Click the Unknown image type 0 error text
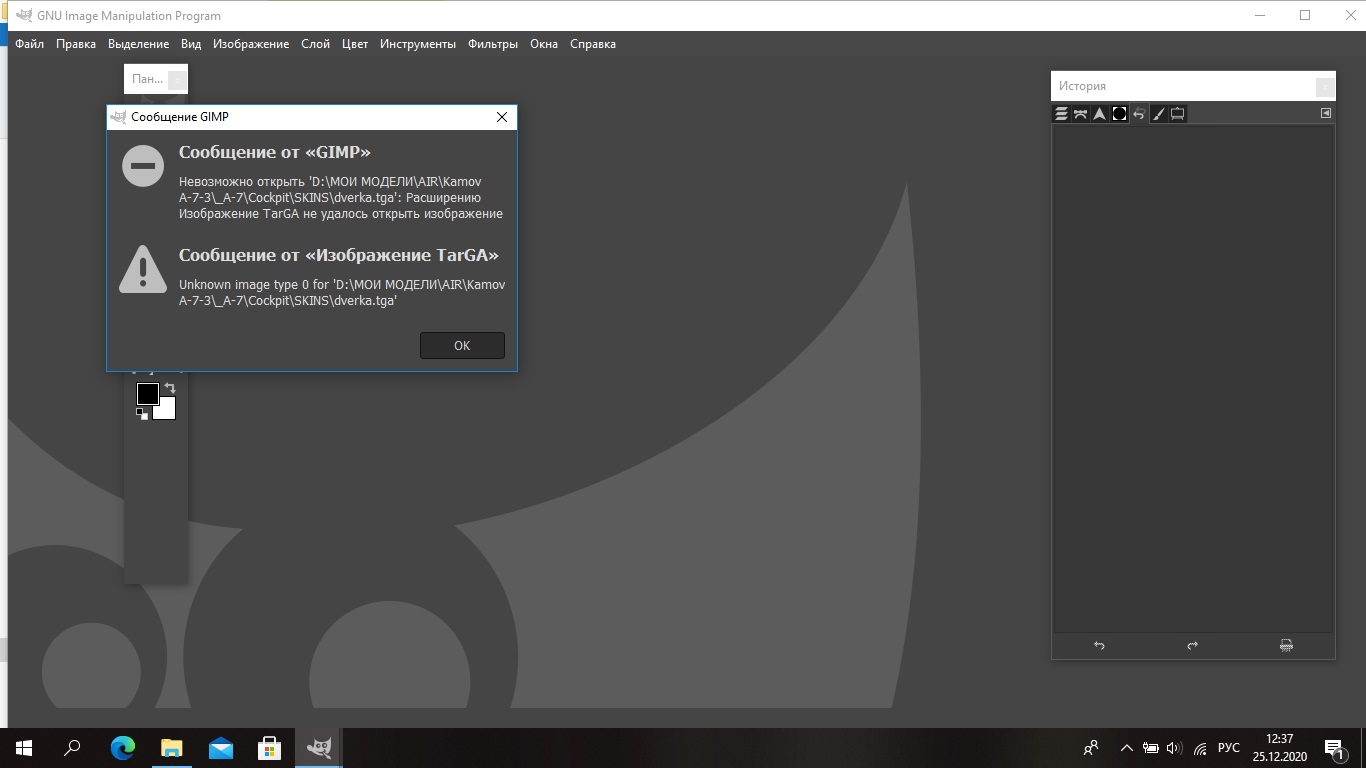The width and height of the screenshot is (1366, 768). click(342, 293)
